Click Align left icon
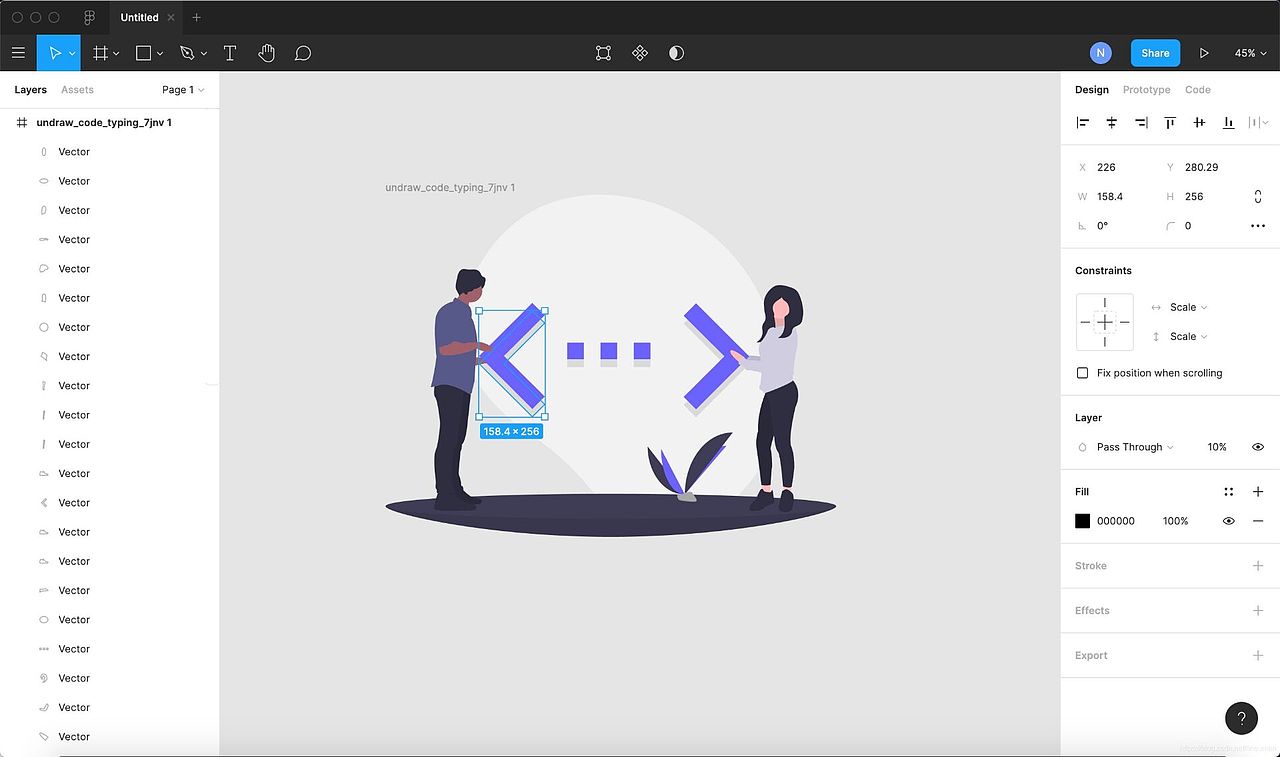Image resolution: width=1280 pixels, height=757 pixels. point(1082,122)
